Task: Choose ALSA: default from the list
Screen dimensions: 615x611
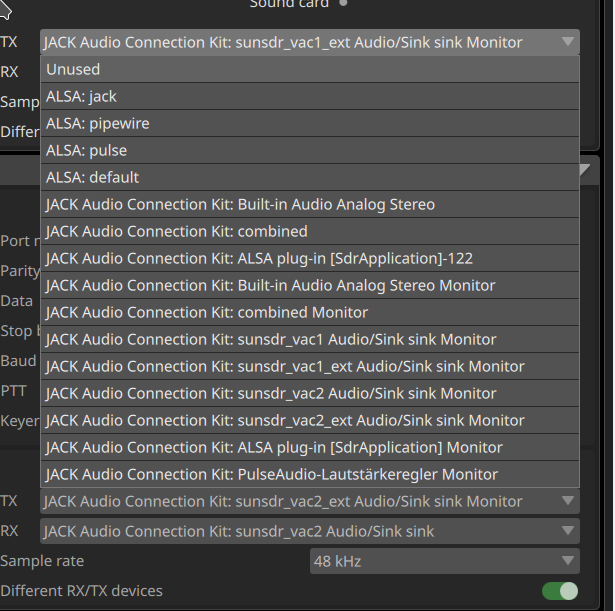Action: click(x=310, y=178)
